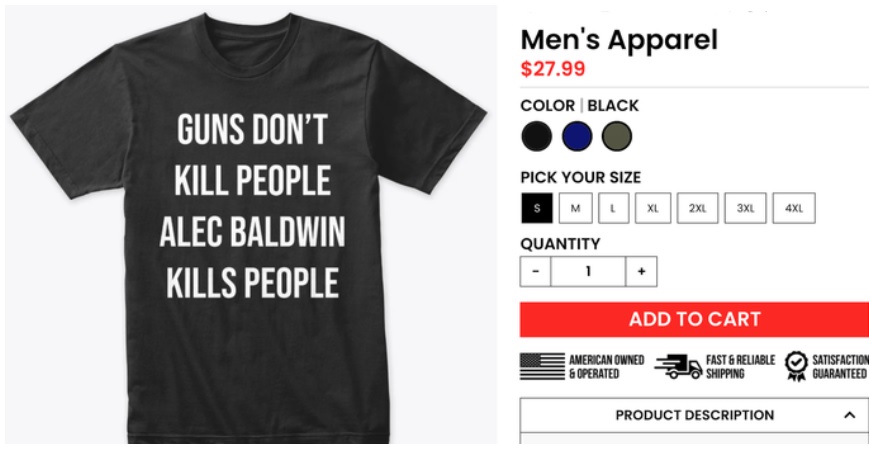Click the quantity number field
The width and height of the screenshot is (869, 453).
coord(588,272)
